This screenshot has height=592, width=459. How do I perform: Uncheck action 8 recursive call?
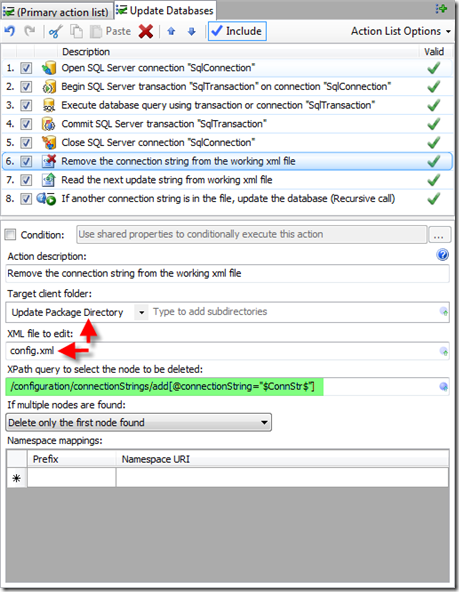pyautogui.click(x=26, y=199)
